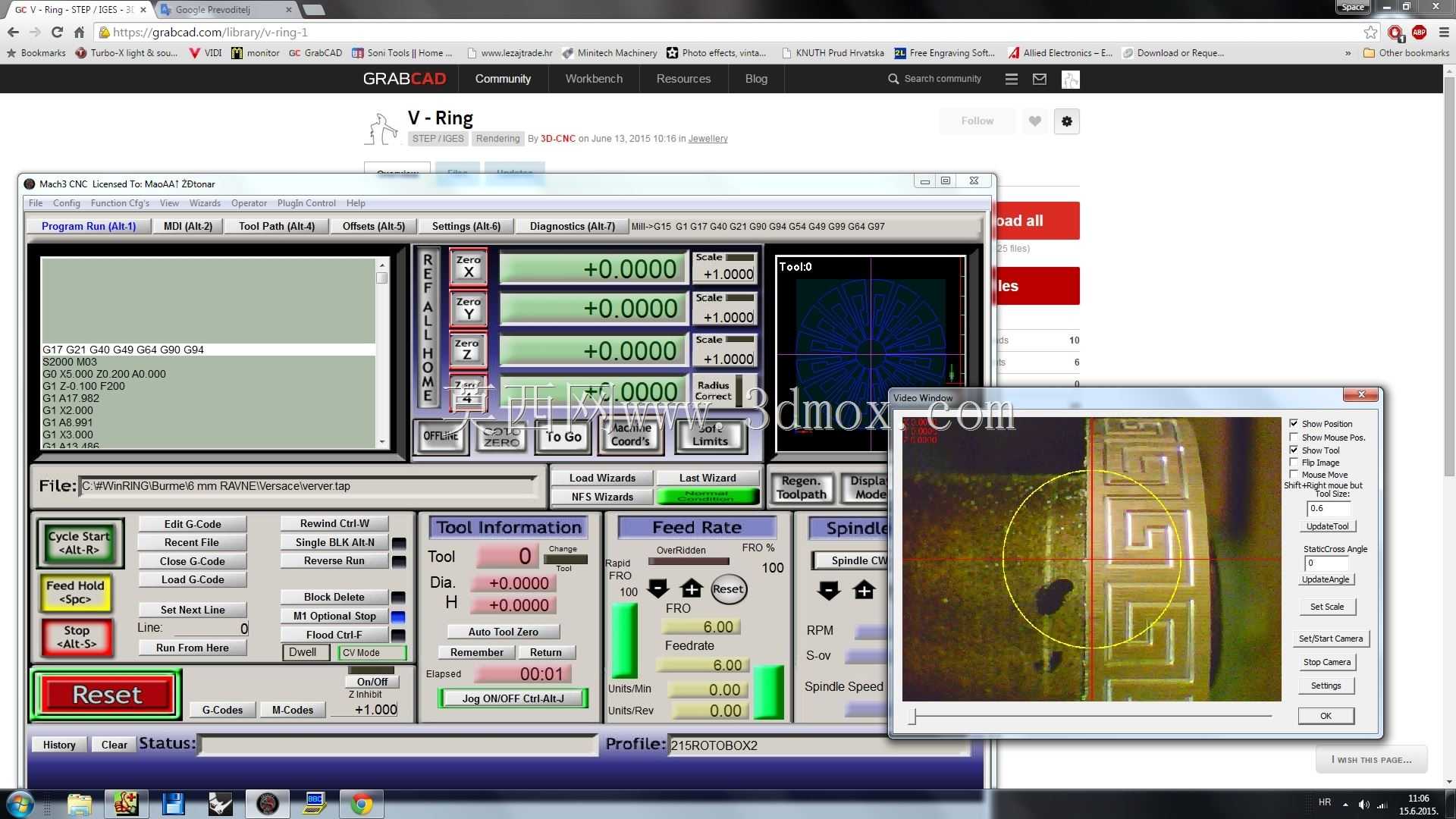Screen dimensions: 1456x819
Task: Click the Stop Alt-S button
Action: tap(77, 637)
